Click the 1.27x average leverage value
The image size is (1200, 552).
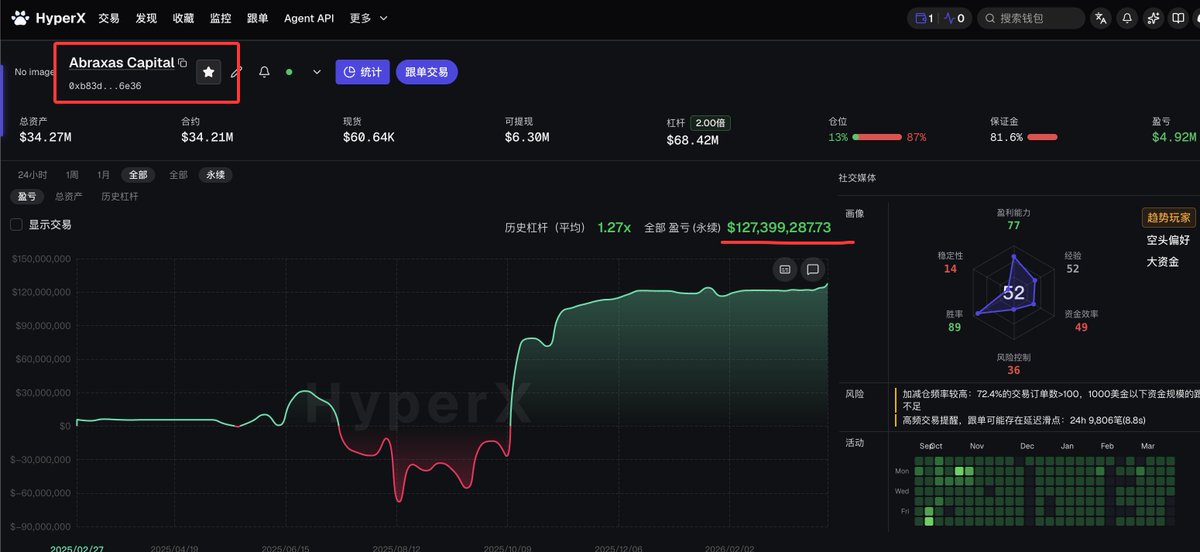pyautogui.click(x=614, y=228)
